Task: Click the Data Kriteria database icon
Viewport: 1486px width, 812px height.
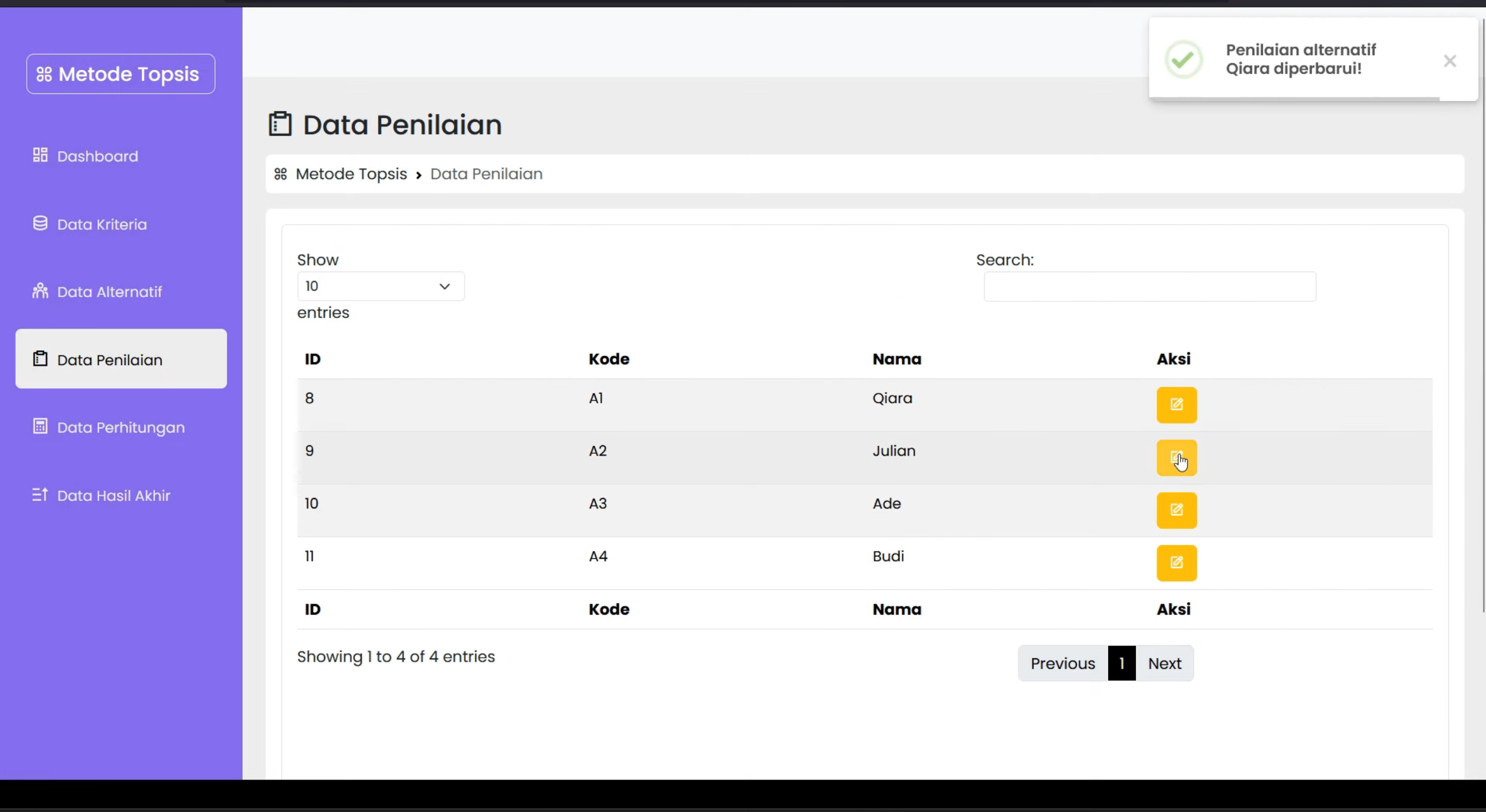Action: (40, 223)
